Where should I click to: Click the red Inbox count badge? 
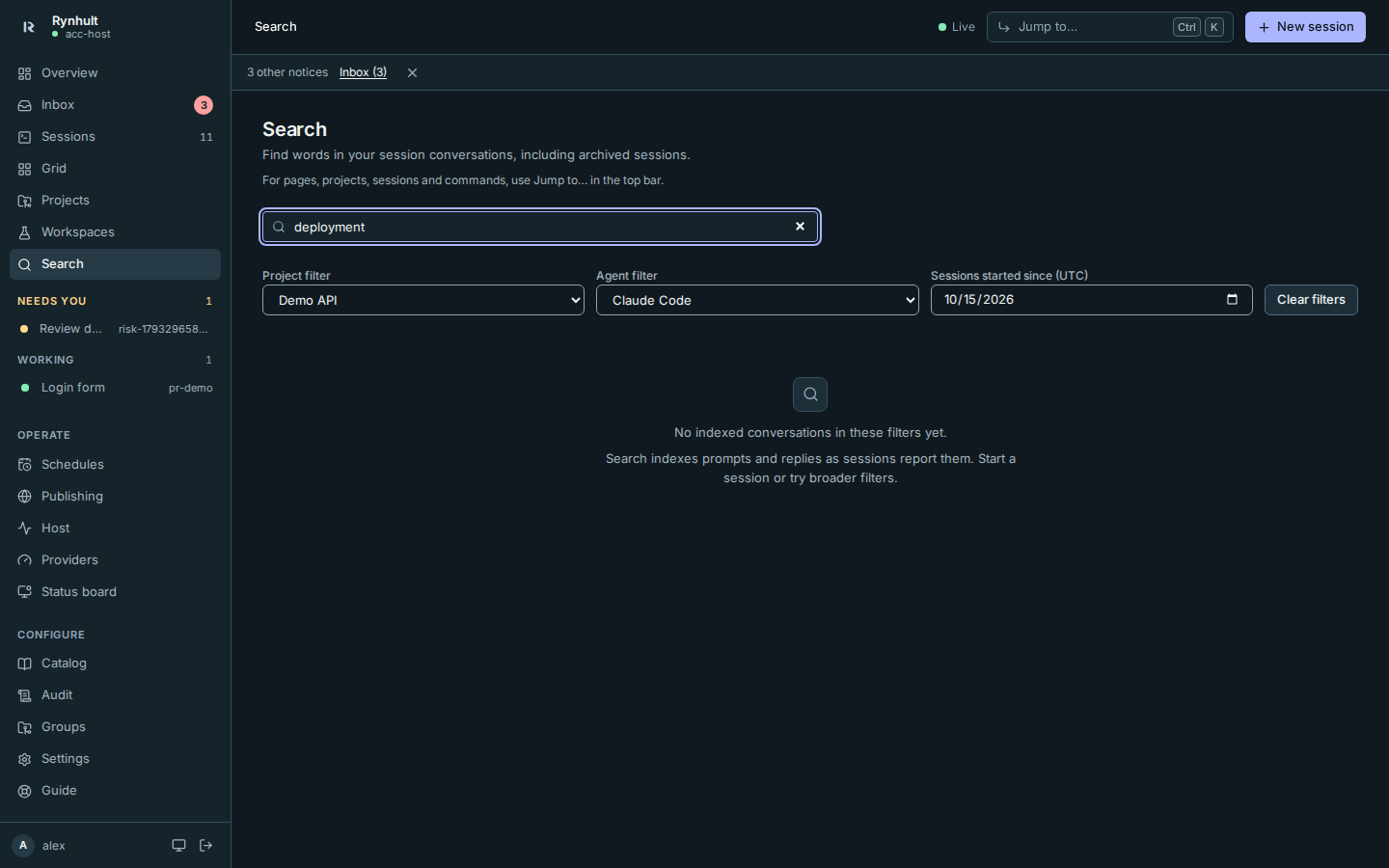point(204,105)
